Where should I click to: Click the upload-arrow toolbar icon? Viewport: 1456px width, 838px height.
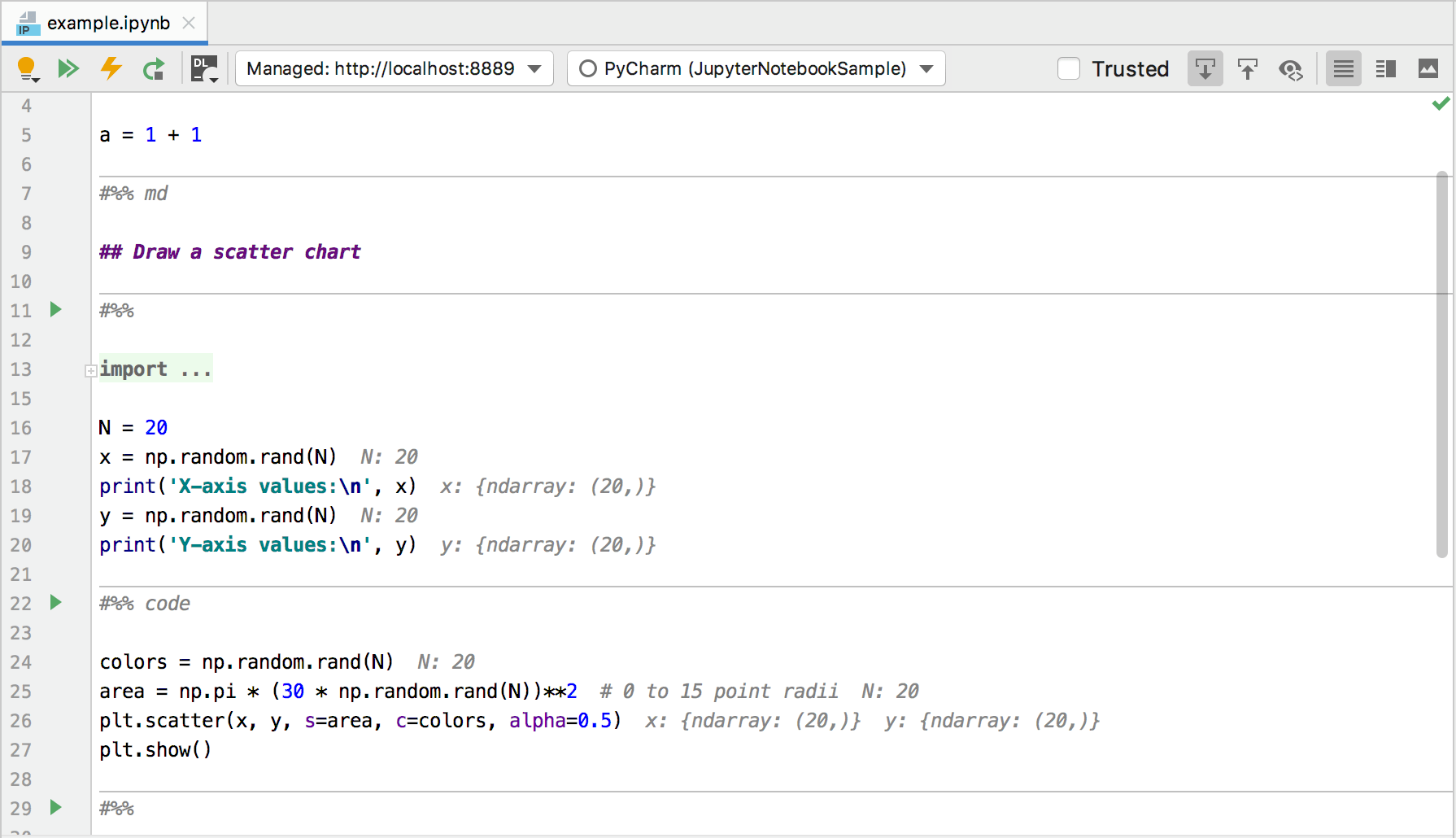[x=1247, y=69]
